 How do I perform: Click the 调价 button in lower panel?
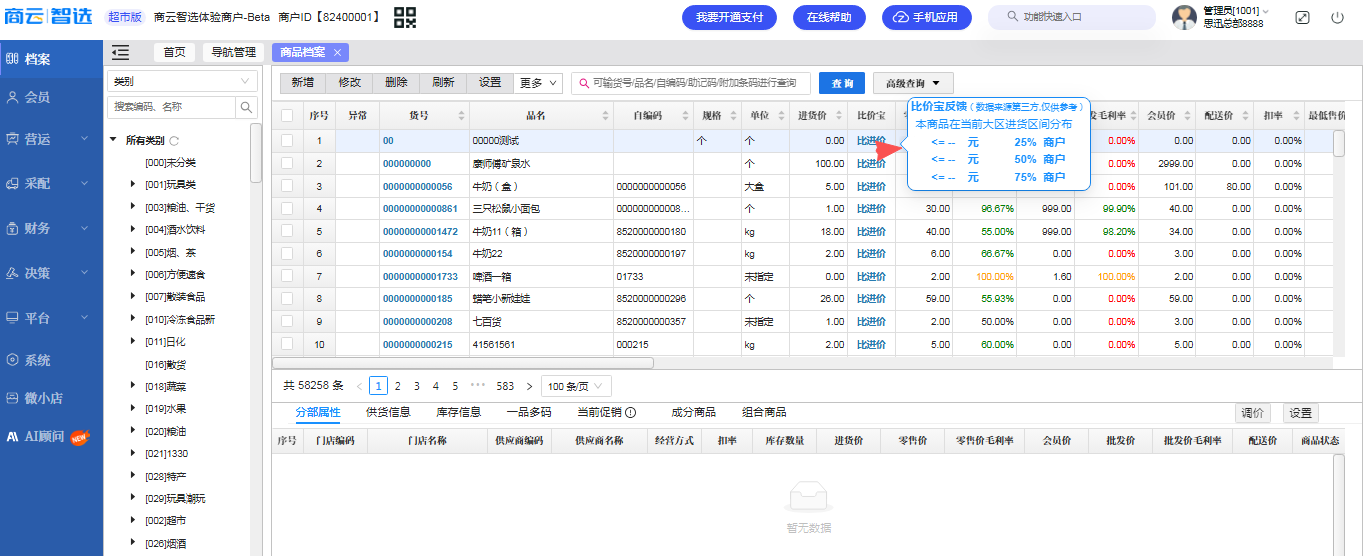pyautogui.click(x=1253, y=413)
